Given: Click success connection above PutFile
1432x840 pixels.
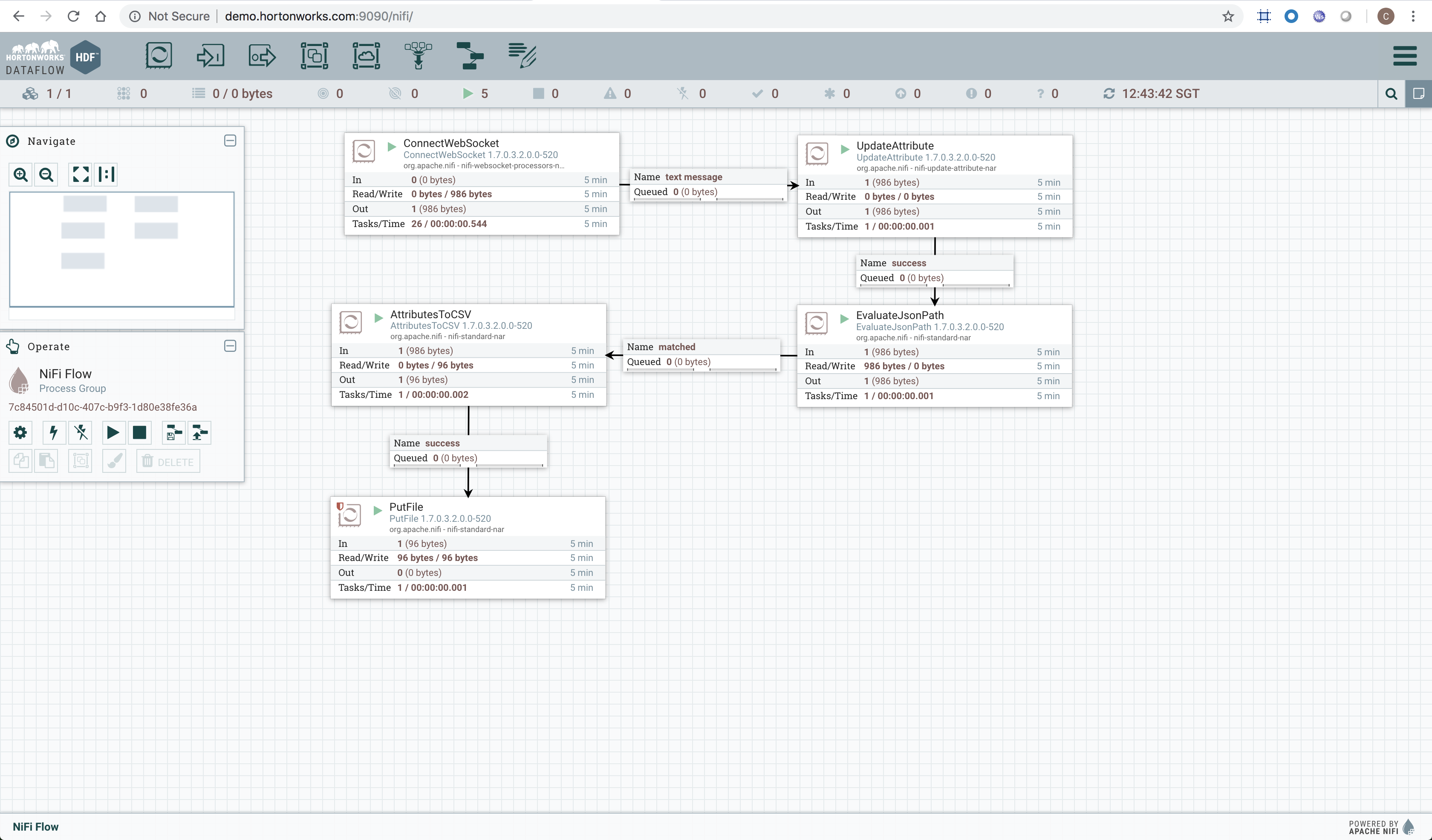Looking at the screenshot, I should click(468, 451).
